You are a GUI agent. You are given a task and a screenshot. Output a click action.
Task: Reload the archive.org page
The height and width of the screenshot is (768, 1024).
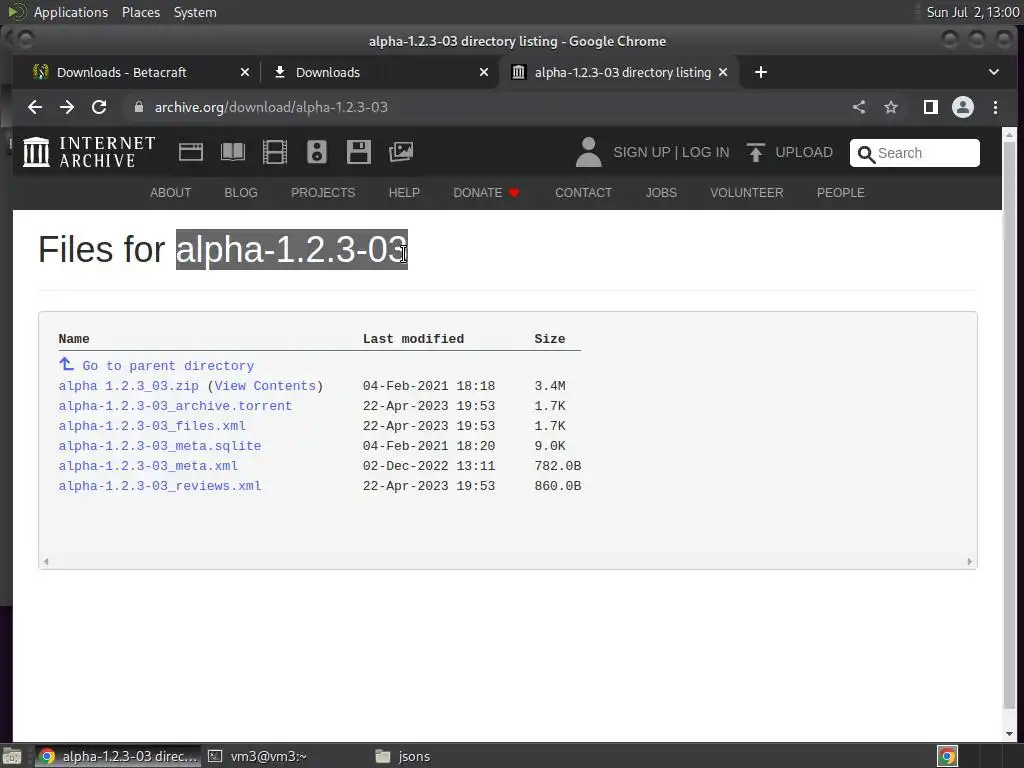[99, 107]
